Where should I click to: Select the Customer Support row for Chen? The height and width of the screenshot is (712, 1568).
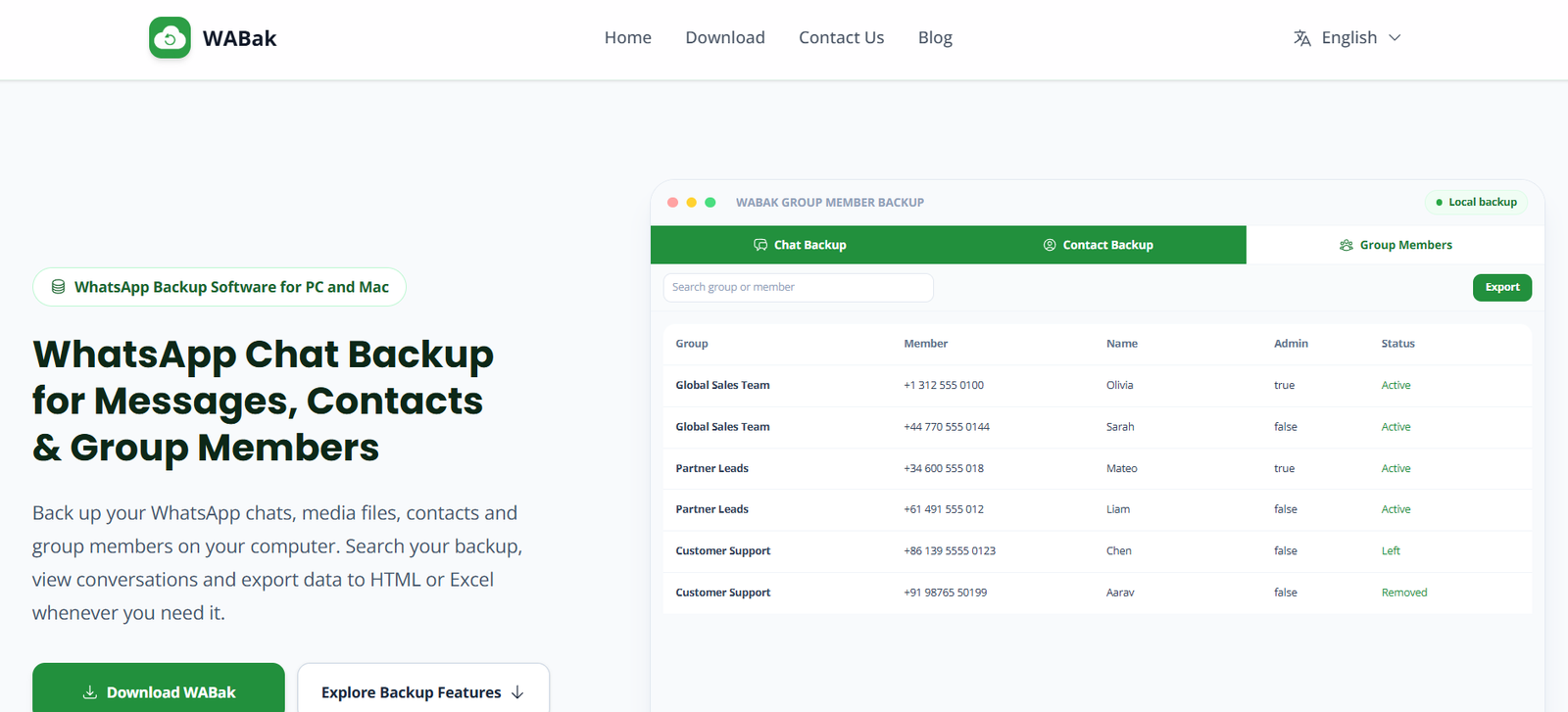1098,551
